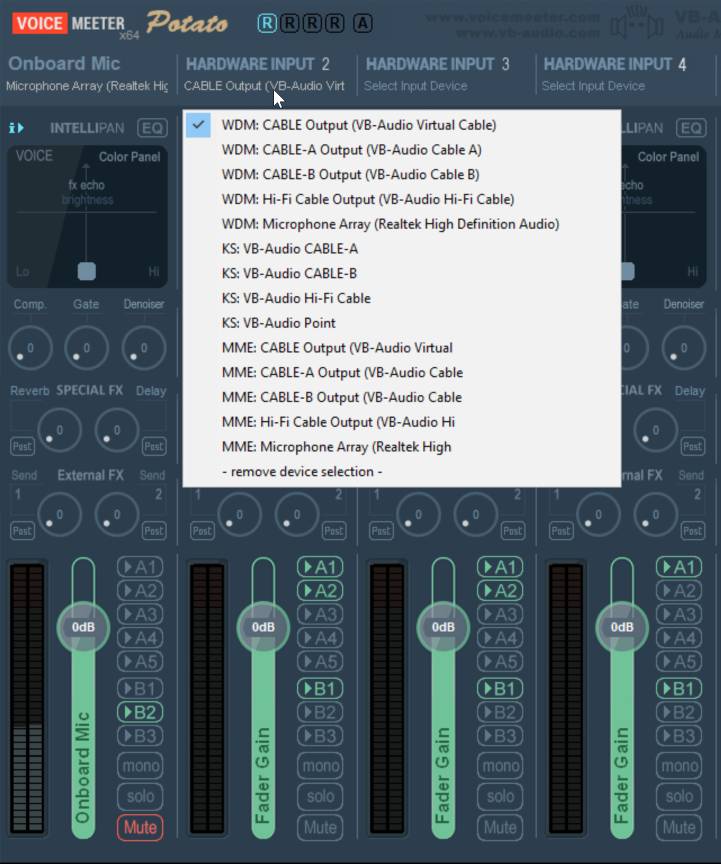
Task: Click the first highlighted R recorder icon
Action: 267,22
